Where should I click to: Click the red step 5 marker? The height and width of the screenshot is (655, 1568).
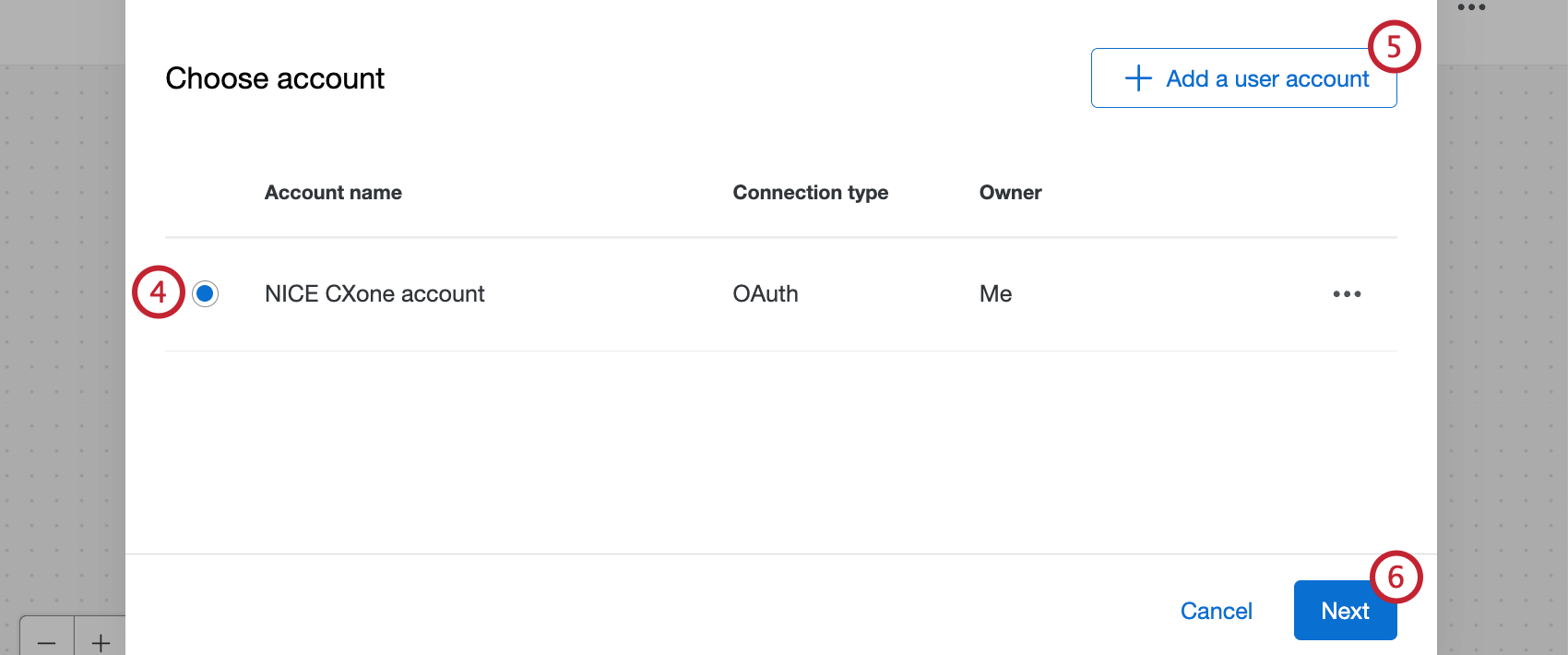pyautogui.click(x=1394, y=47)
